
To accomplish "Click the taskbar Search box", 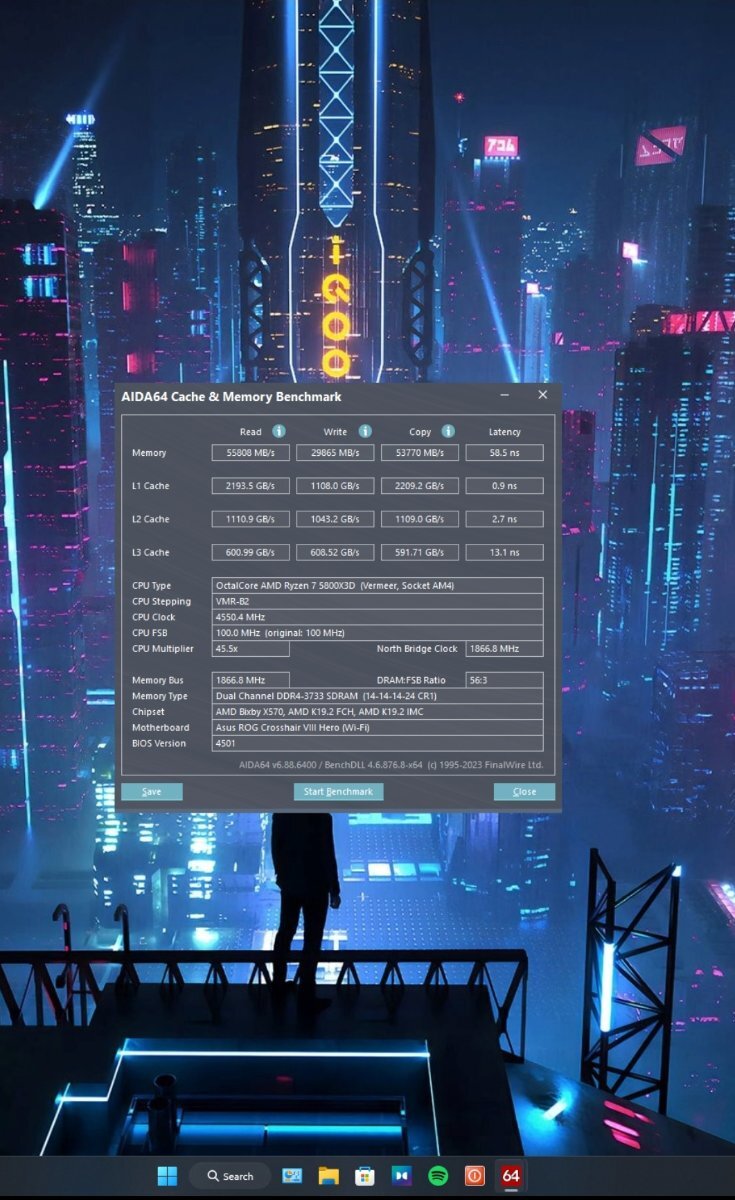I will 230,1176.
